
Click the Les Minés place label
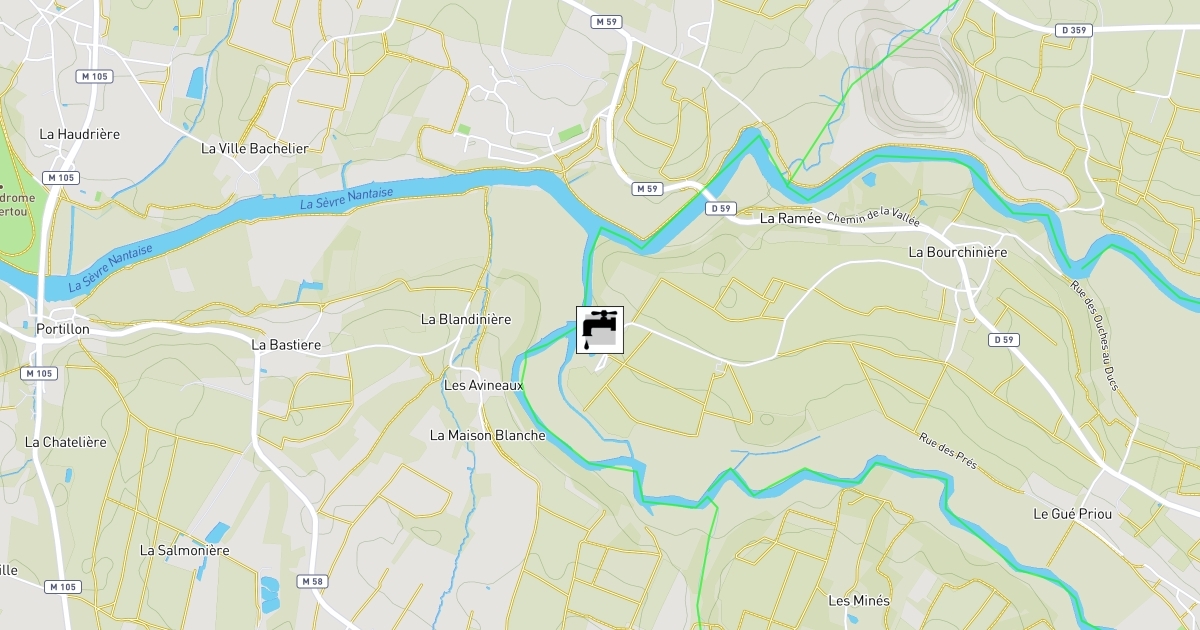[x=859, y=600]
